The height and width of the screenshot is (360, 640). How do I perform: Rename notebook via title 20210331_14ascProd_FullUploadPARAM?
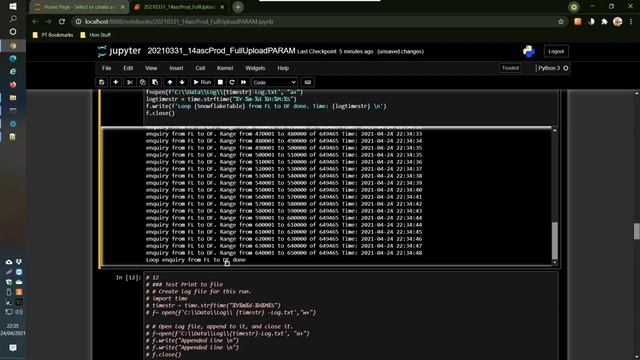point(221,51)
